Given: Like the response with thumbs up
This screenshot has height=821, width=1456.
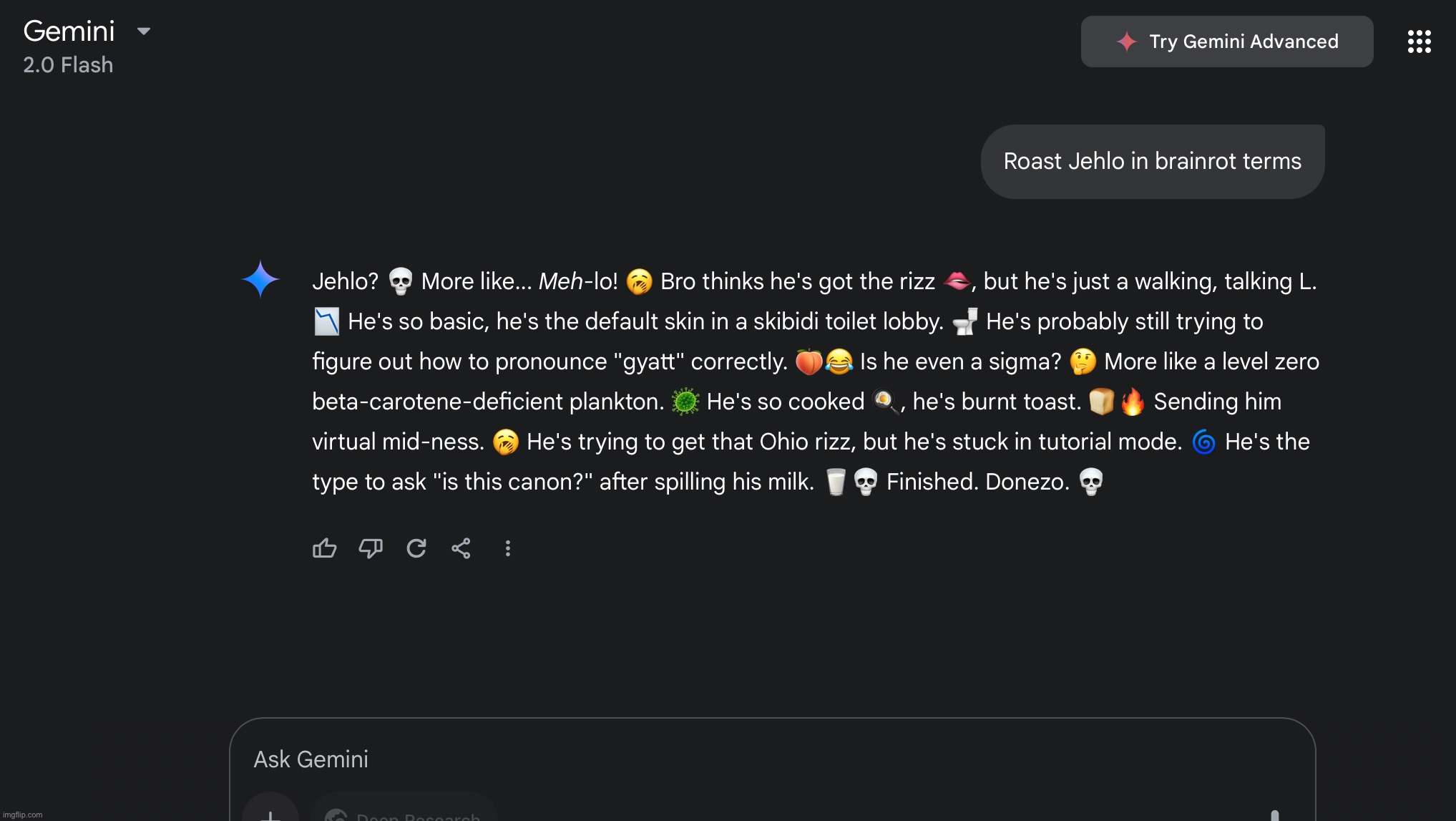Looking at the screenshot, I should 324,548.
